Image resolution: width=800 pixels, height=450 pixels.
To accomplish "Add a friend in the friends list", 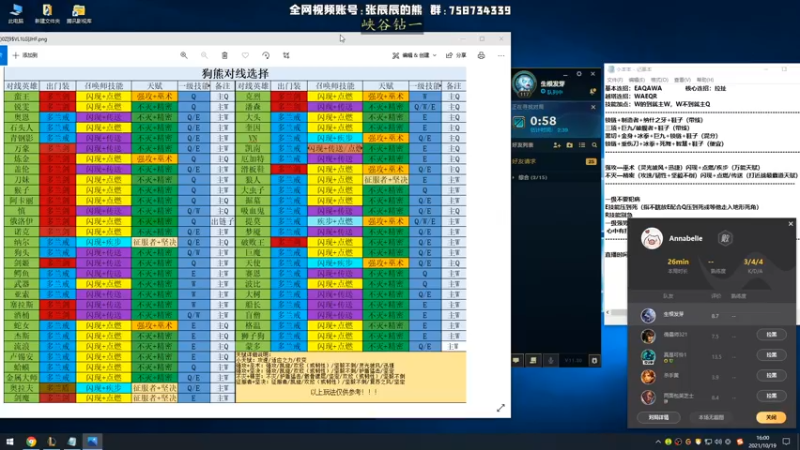I will click(x=557, y=145).
